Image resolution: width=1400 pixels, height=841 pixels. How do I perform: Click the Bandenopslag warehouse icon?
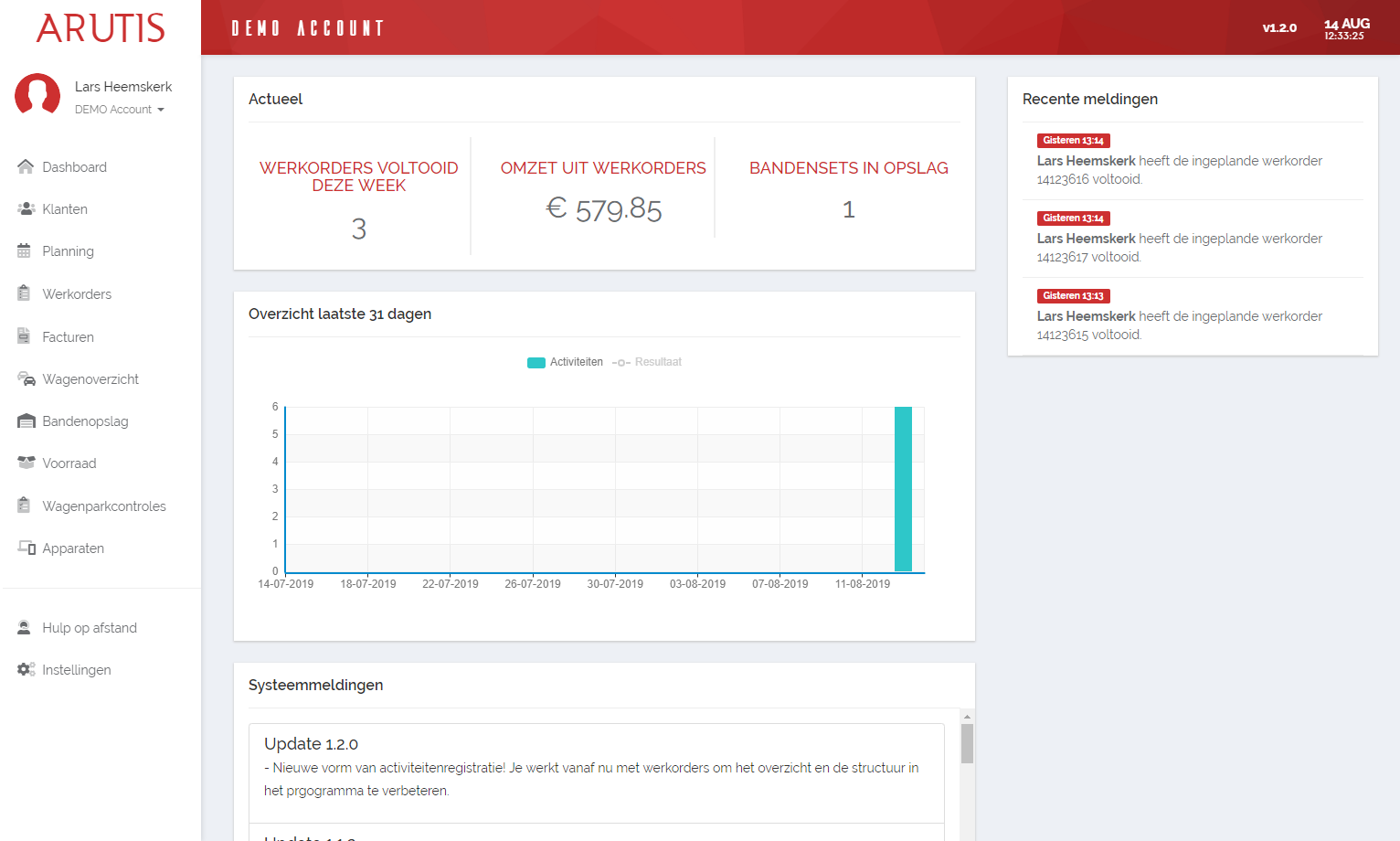(27, 420)
